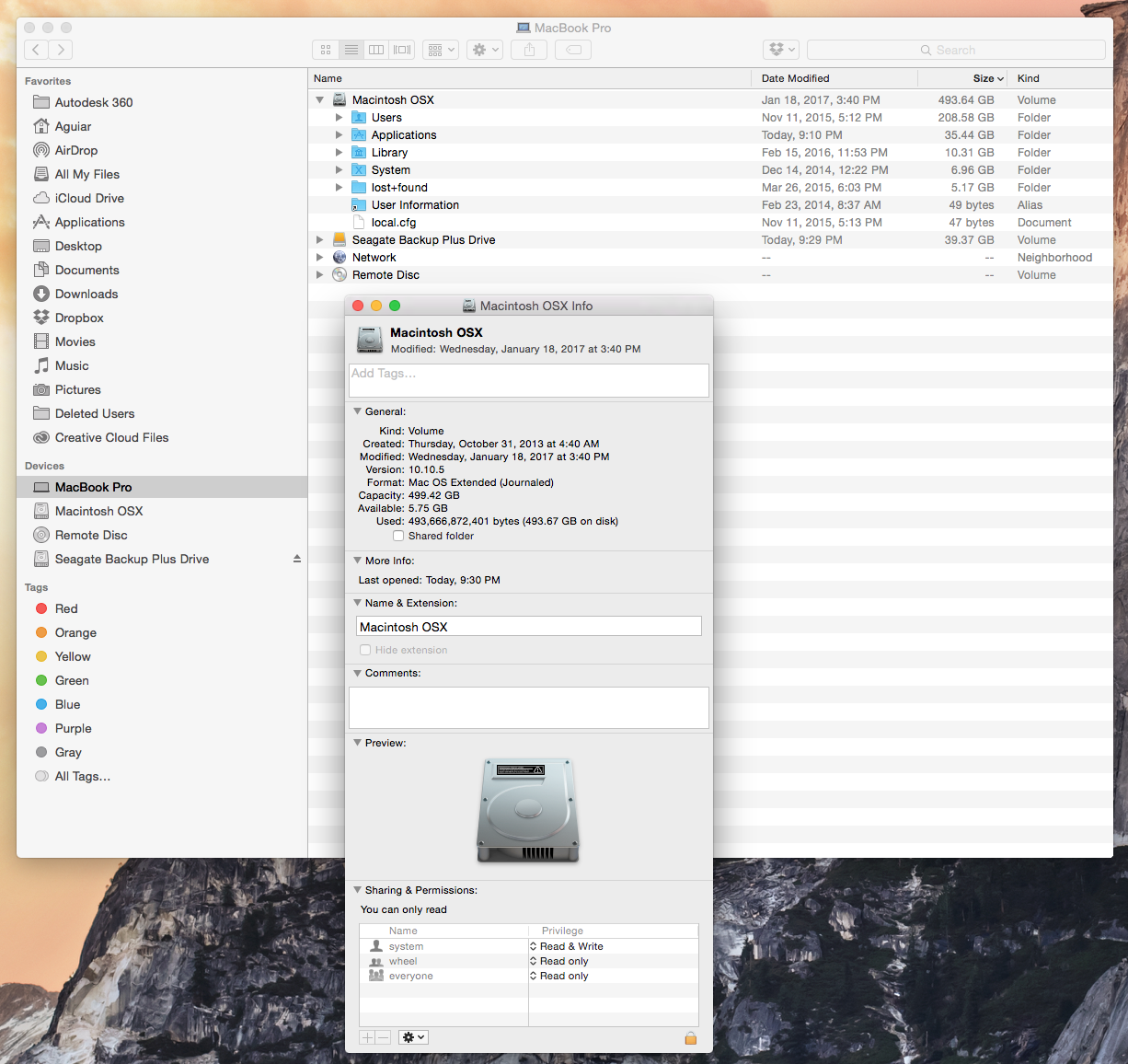Expand the lost+found folder
1128x1064 pixels.
pyautogui.click(x=339, y=187)
